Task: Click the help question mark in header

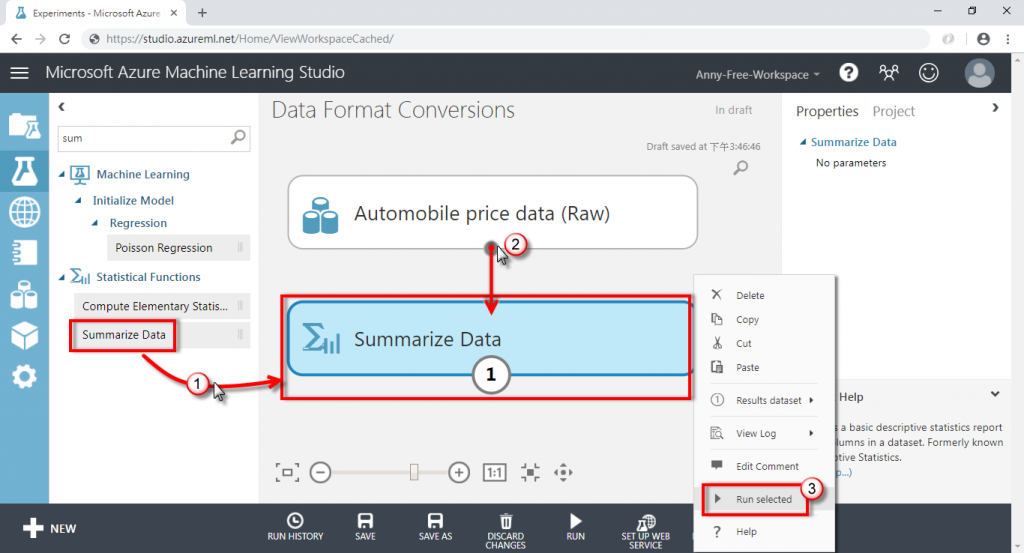Action: click(848, 72)
